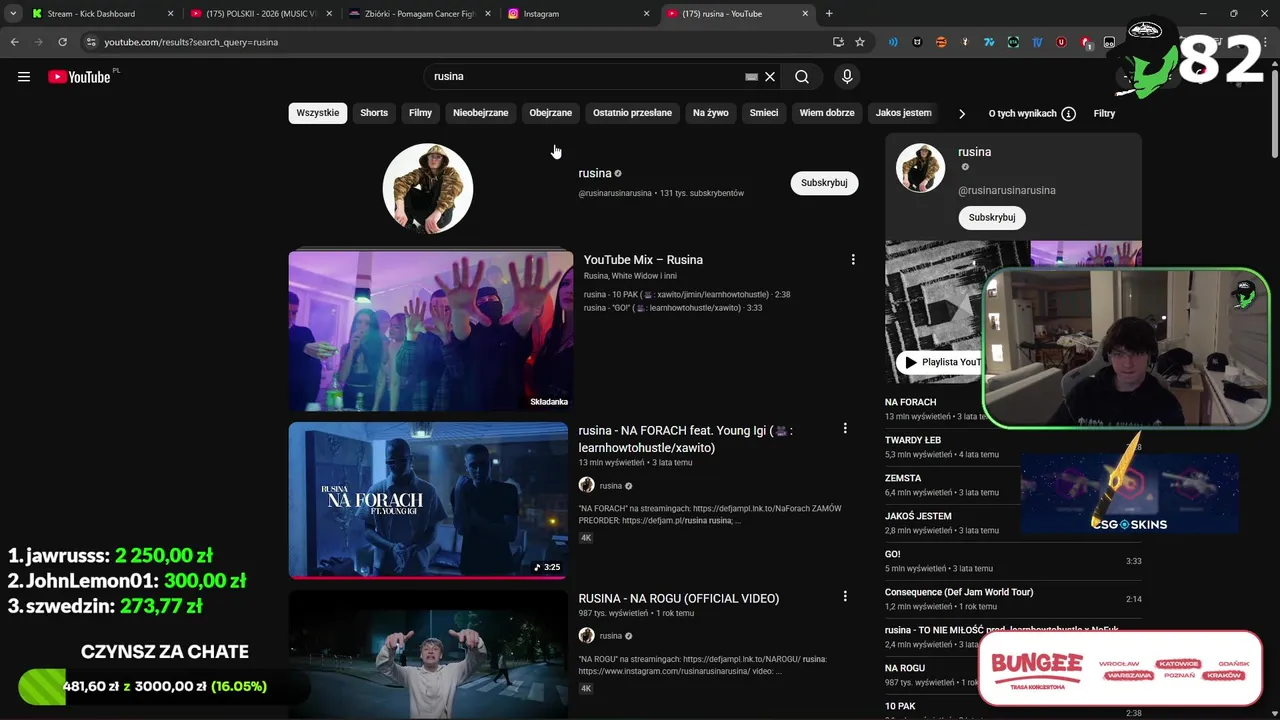
Task: Go to the YouTube home logo
Action: click(79, 76)
